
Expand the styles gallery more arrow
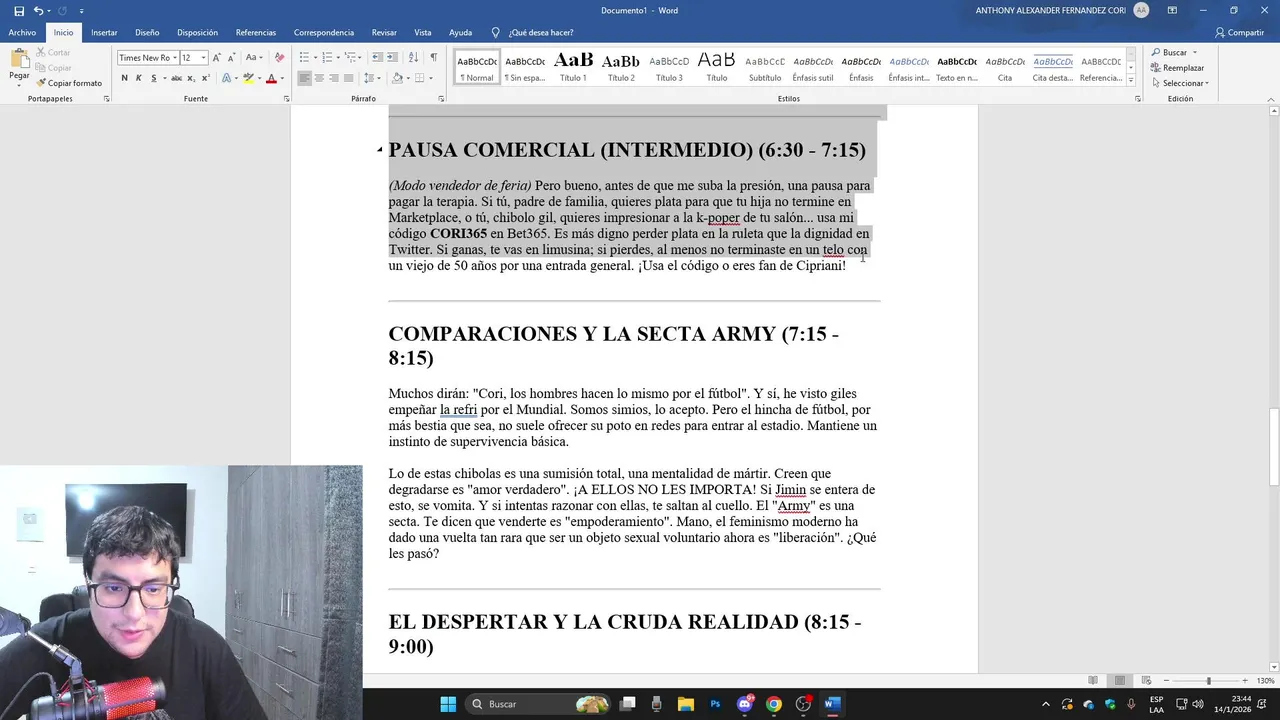pyautogui.click(x=1131, y=80)
